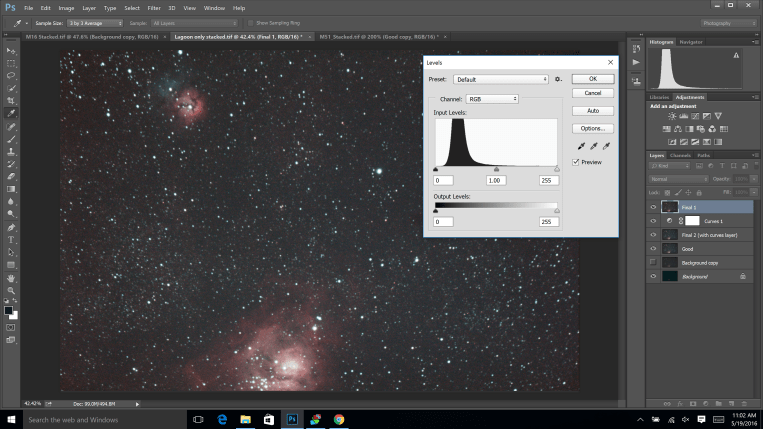The height and width of the screenshot is (429, 763).
Task: Add a Levels adjustment from Adjustments panel
Action: tap(684, 116)
